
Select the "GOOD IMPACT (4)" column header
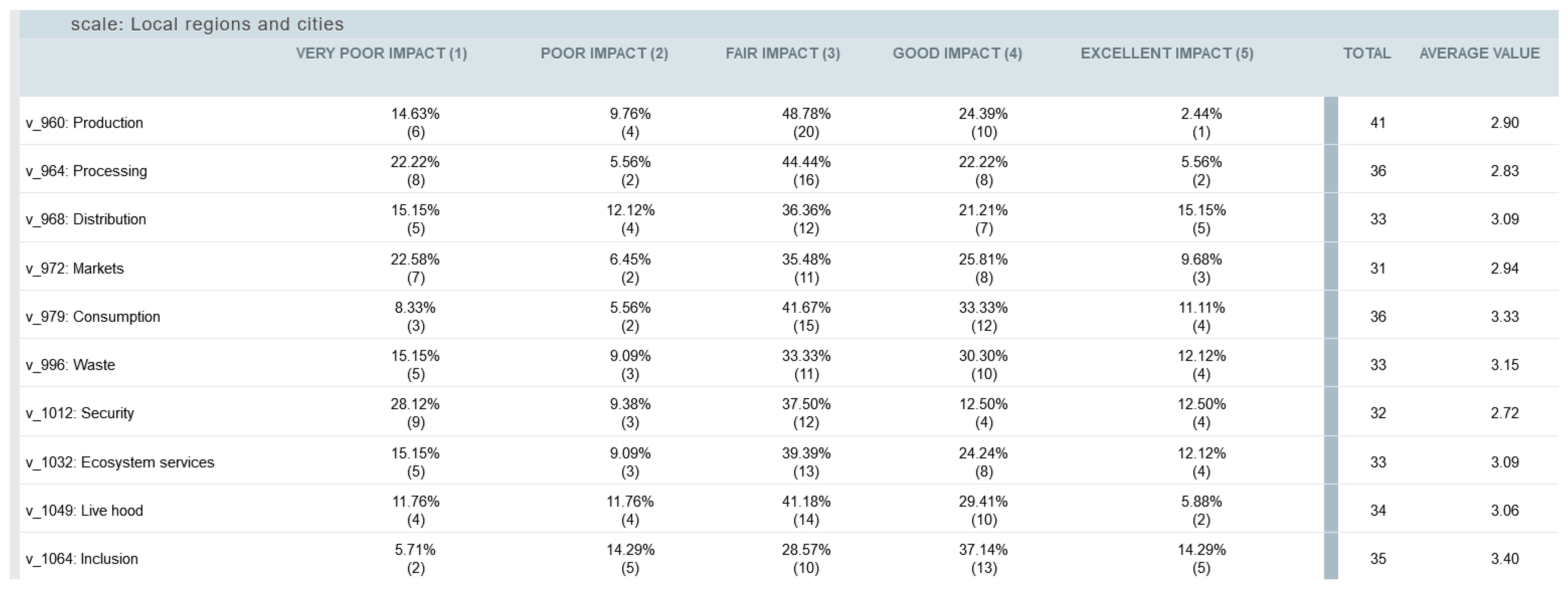click(x=957, y=53)
